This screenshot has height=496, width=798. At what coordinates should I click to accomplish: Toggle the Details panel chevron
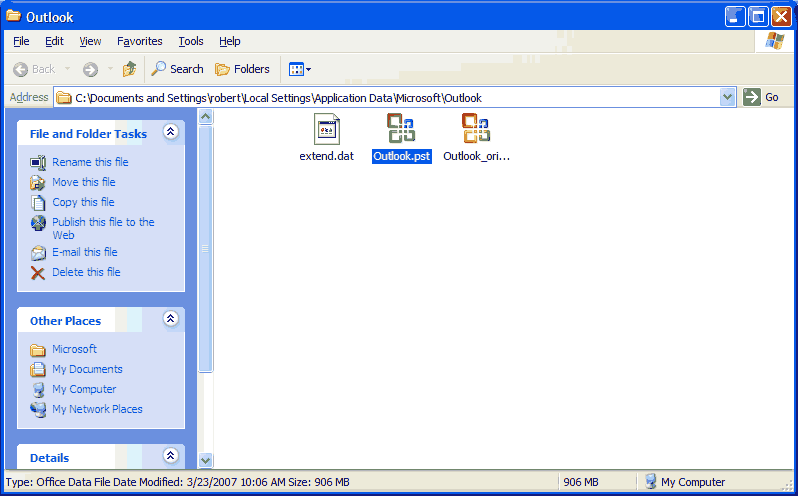pos(170,455)
